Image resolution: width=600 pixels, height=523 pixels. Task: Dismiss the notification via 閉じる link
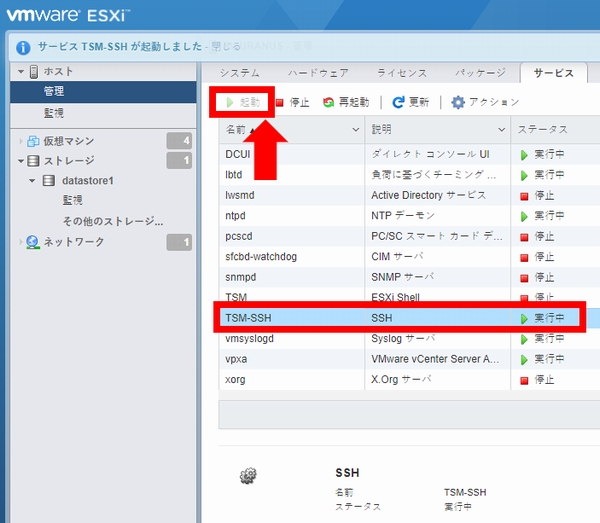click(x=226, y=46)
